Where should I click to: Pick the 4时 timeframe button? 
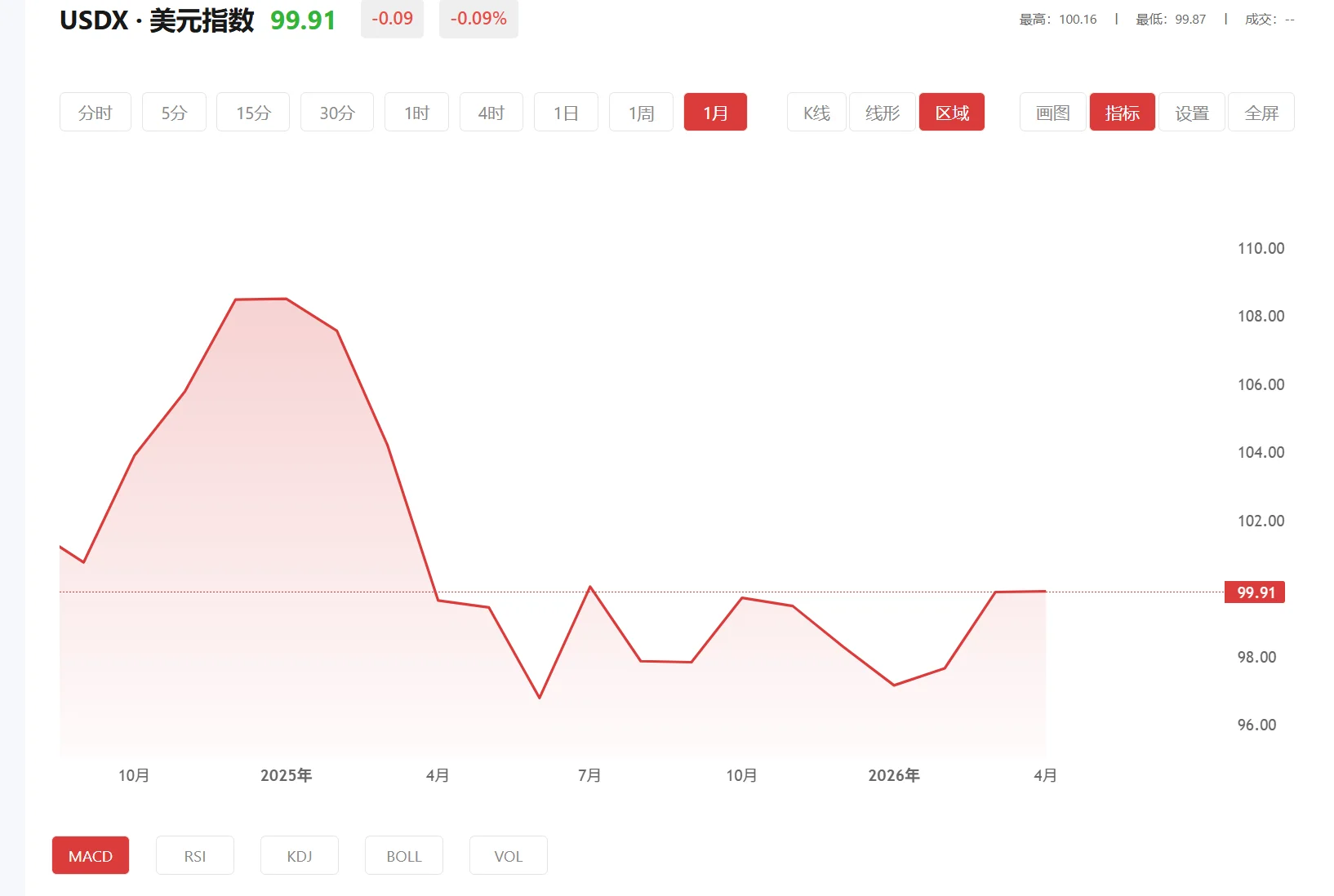pyautogui.click(x=491, y=113)
